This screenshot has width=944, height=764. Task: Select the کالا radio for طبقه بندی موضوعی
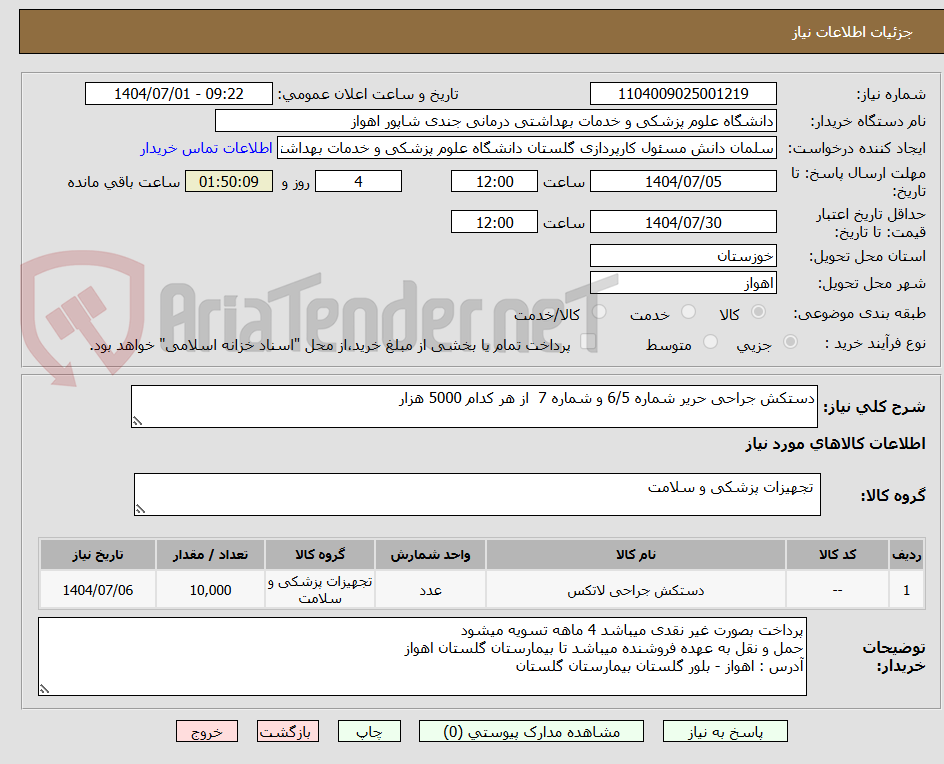[759, 310]
